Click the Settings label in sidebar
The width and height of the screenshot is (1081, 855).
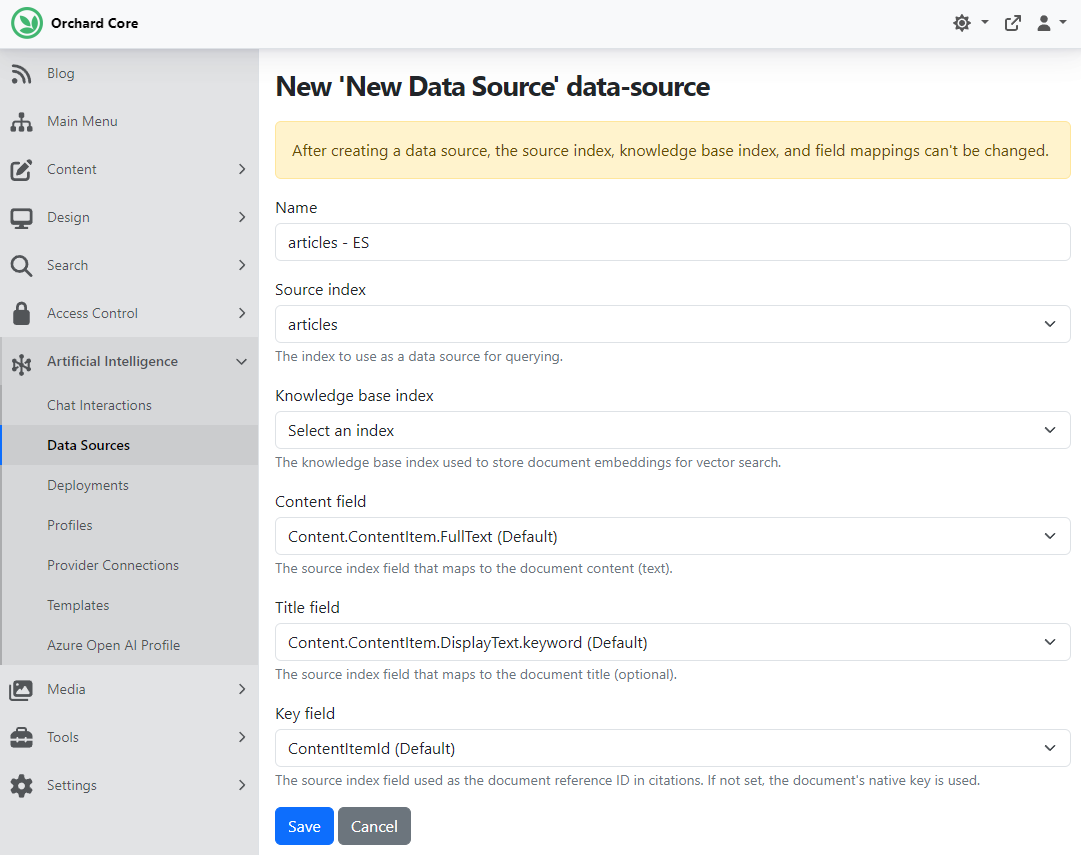pyautogui.click(x=72, y=785)
